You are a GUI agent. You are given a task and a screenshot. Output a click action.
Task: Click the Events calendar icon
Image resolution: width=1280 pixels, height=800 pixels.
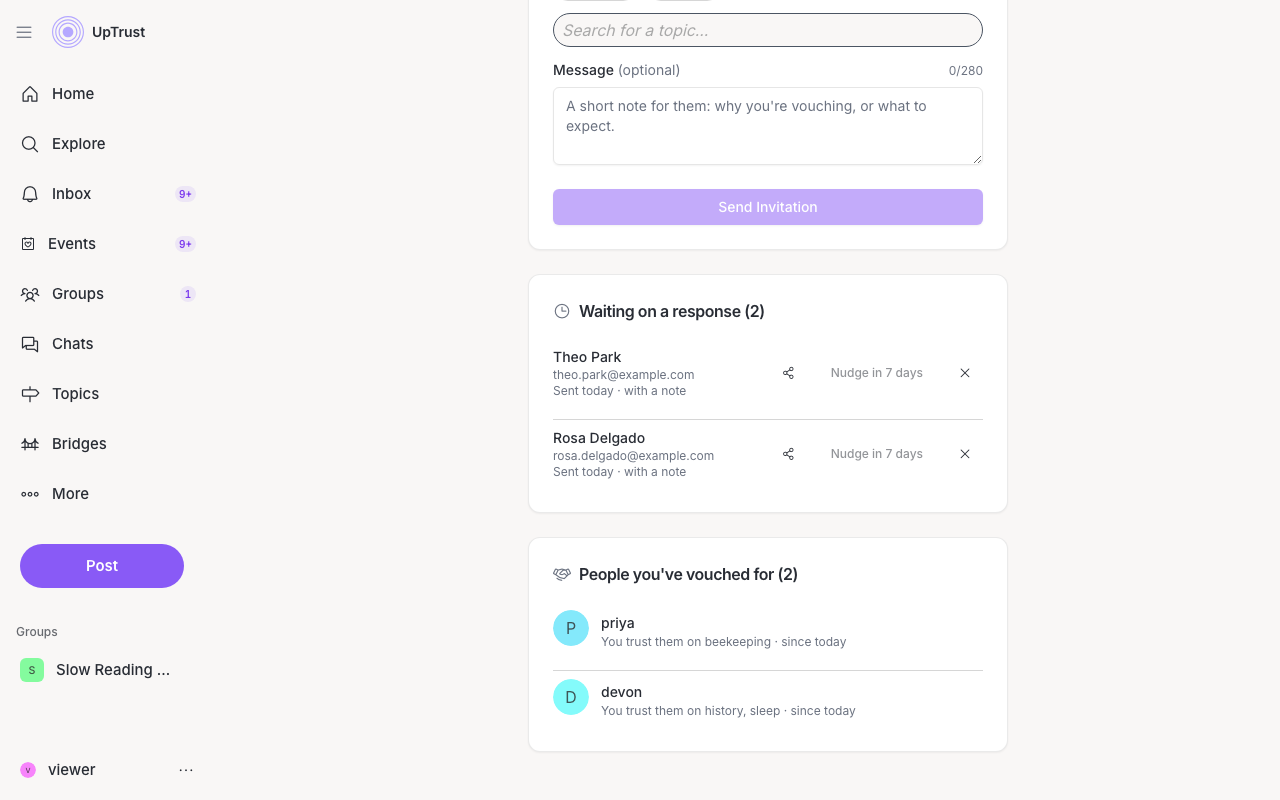(x=28, y=244)
